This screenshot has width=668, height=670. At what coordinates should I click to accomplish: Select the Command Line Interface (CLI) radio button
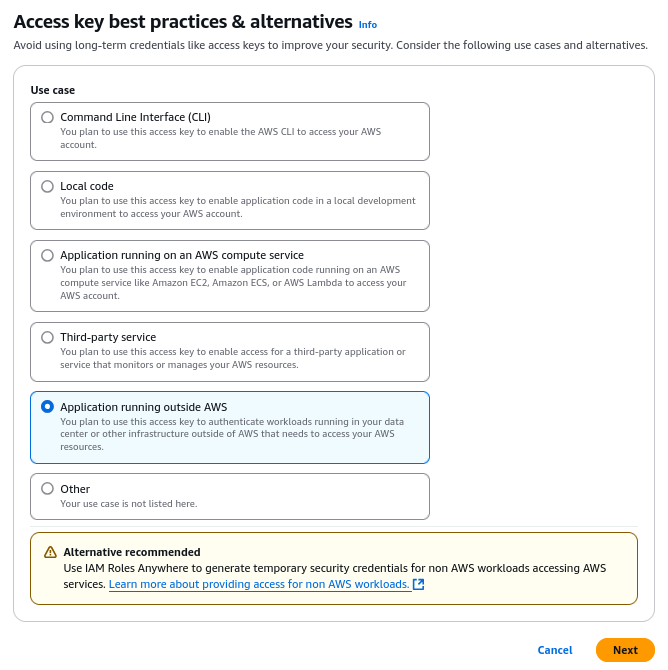[47, 117]
